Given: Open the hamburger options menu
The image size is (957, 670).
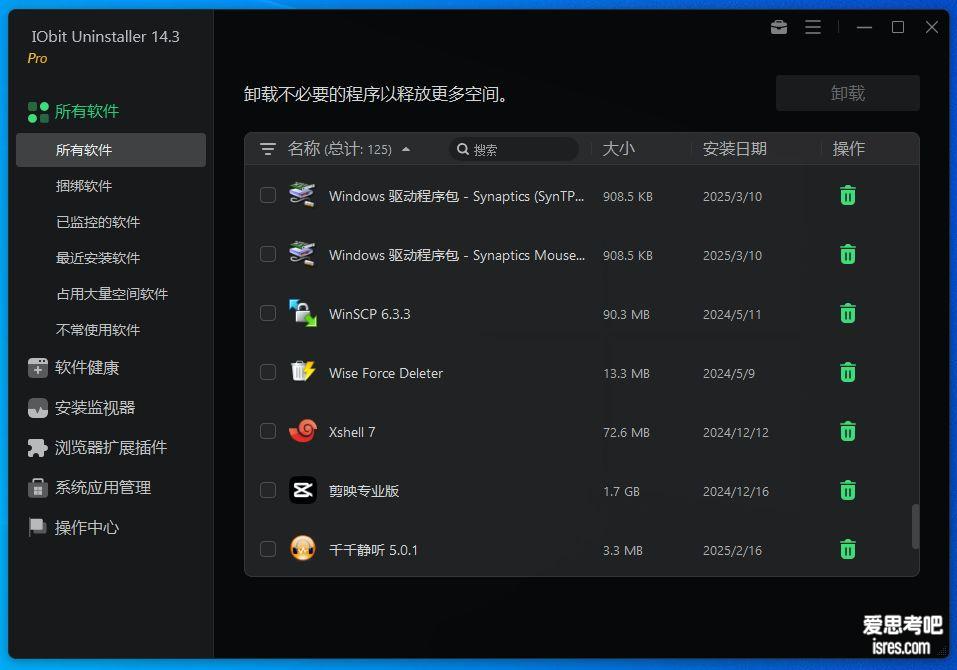Looking at the screenshot, I should click(812, 27).
